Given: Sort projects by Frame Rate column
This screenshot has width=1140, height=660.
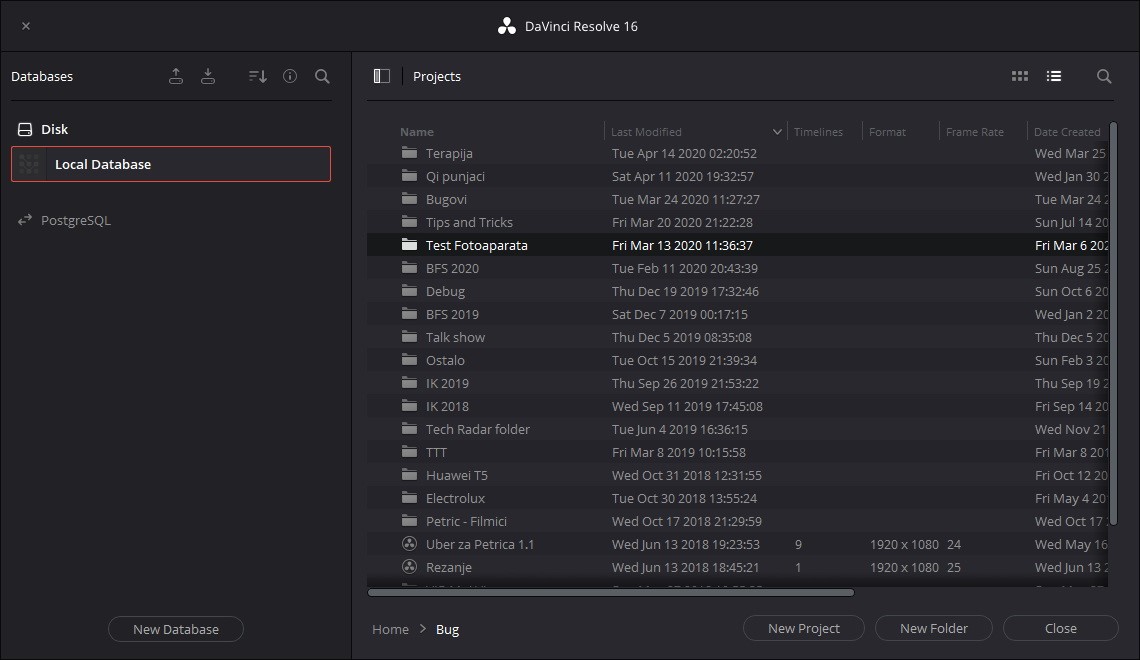Looking at the screenshot, I should (974, 132).
